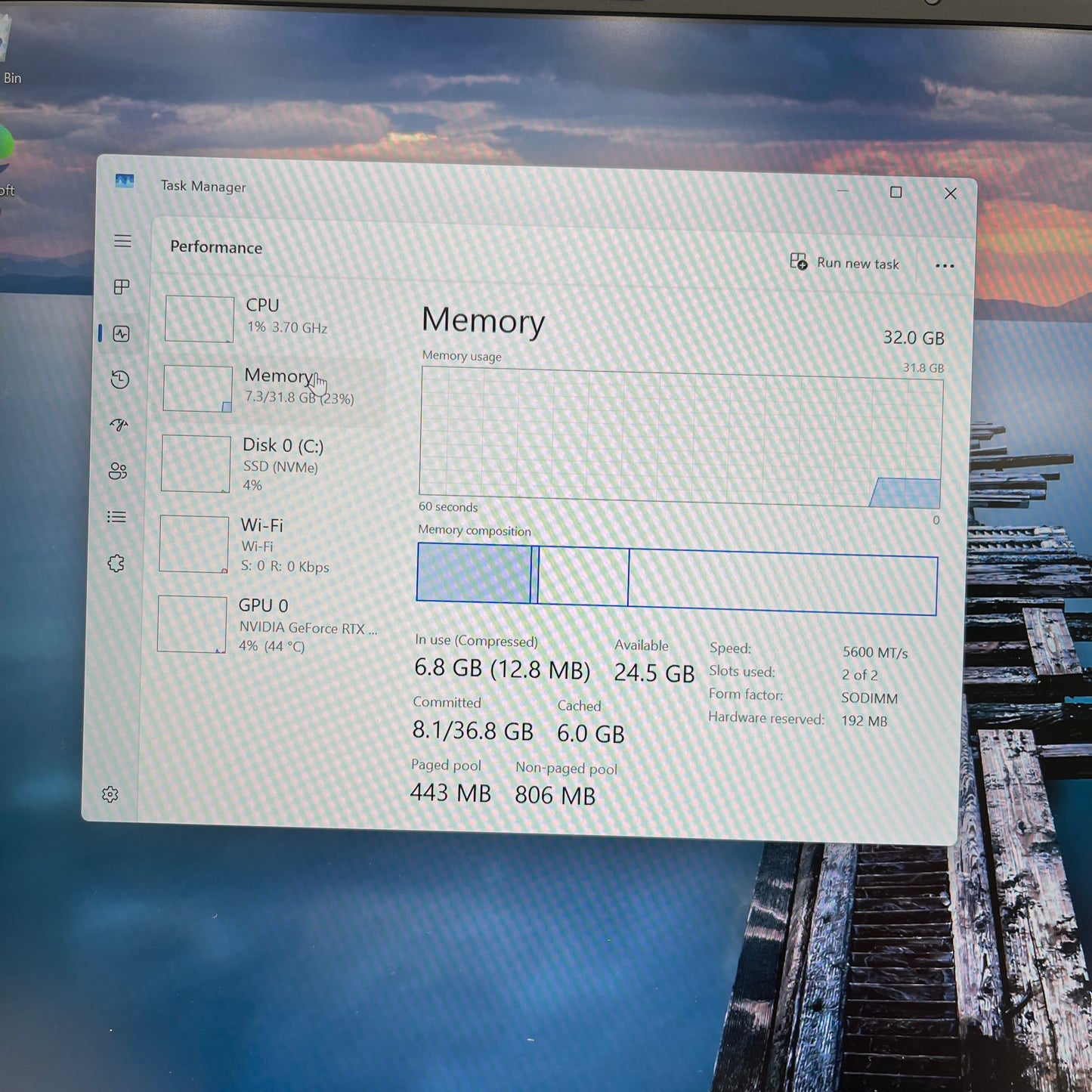Open App history from sidebar

pos(119,379)
